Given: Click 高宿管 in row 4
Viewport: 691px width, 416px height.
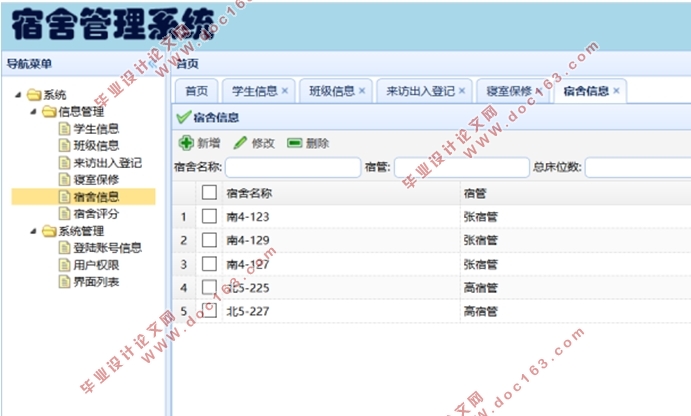Looking at the screenshot, I should click(480, 287).
